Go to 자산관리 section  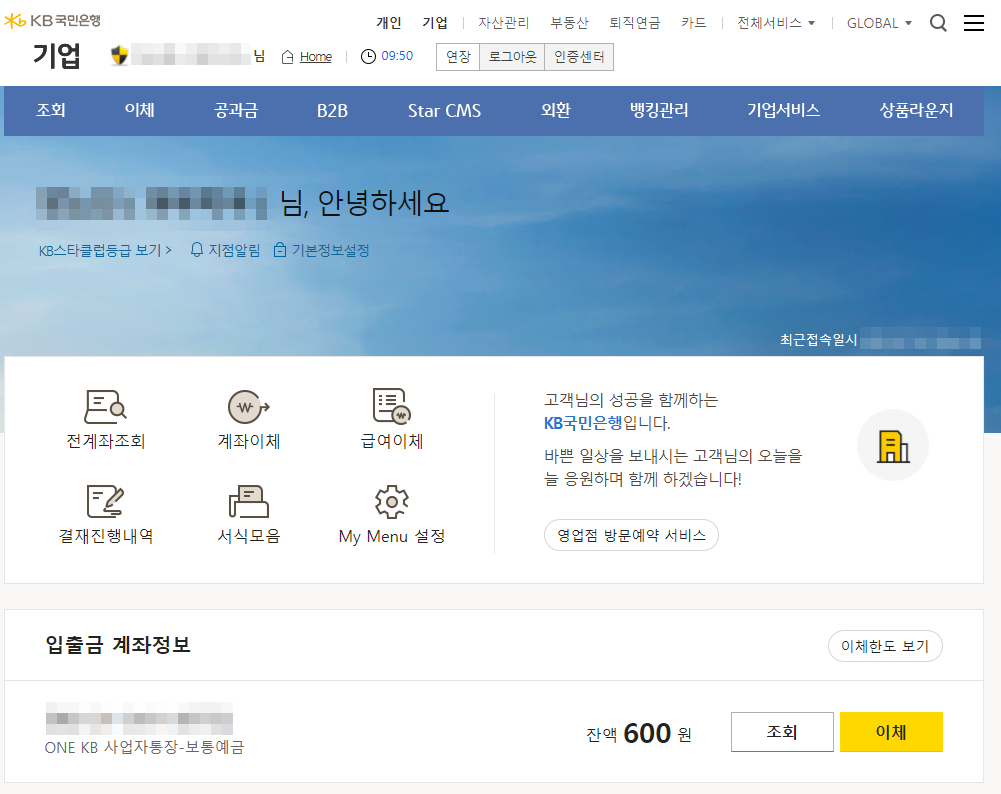(x=504, y=23)
